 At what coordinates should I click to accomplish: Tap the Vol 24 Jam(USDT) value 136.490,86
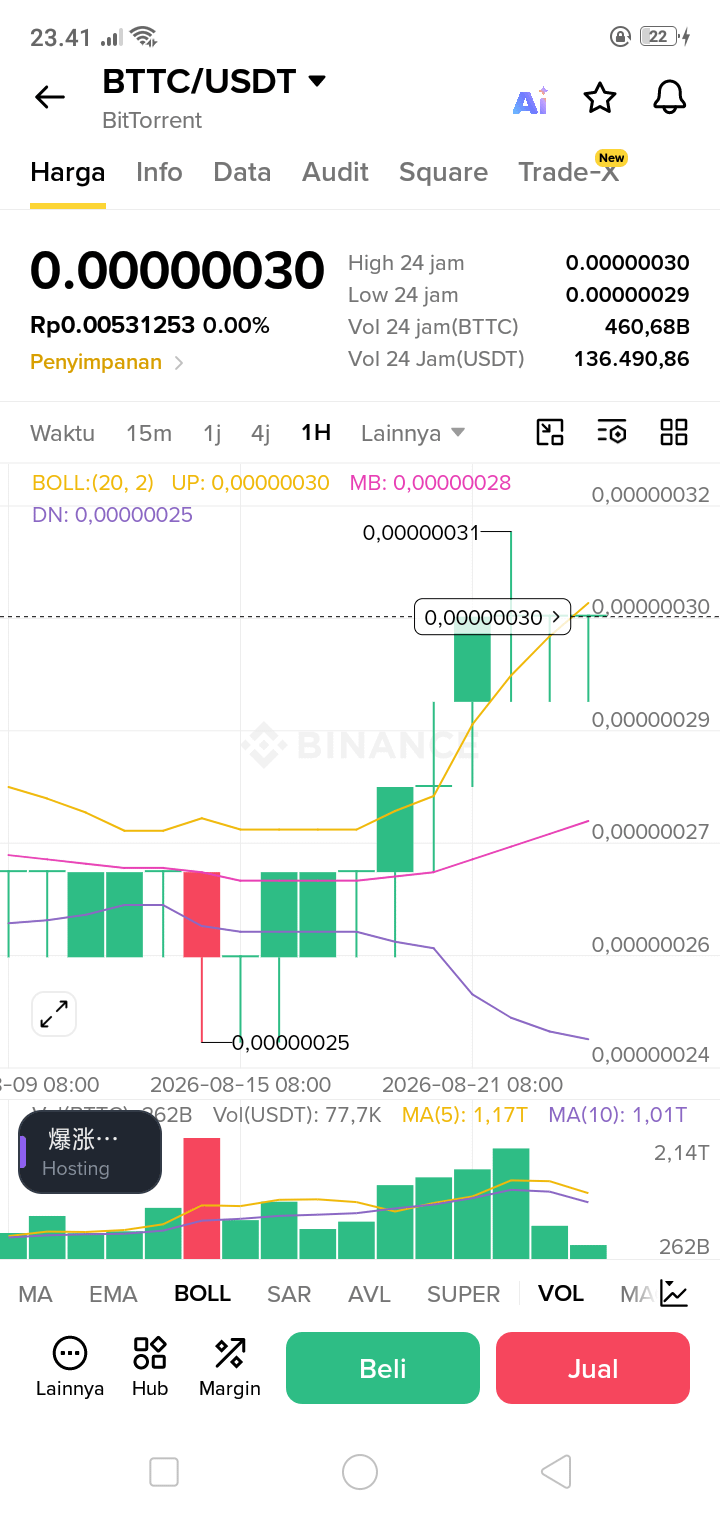[x=632, y=359]
